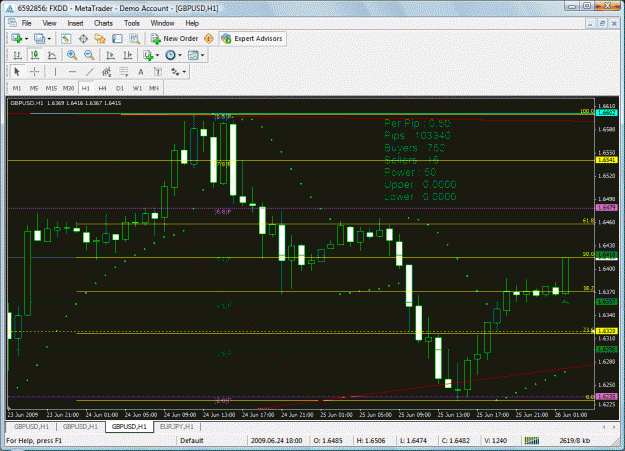Screen dimensions: 625x451
Task: Click the connection status bars icon
Action: (532, 441)
